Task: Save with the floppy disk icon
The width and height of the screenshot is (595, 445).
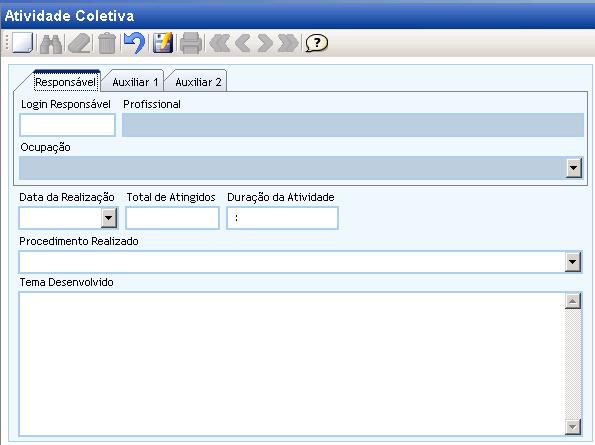Action: (x=163, y=43)
